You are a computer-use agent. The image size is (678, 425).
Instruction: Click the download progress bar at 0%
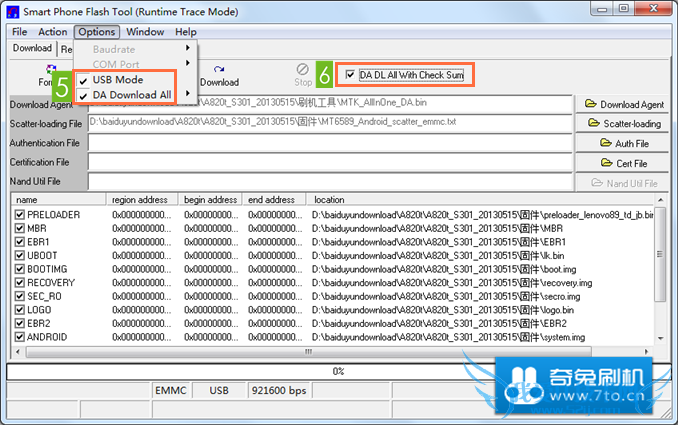(338, 371)
